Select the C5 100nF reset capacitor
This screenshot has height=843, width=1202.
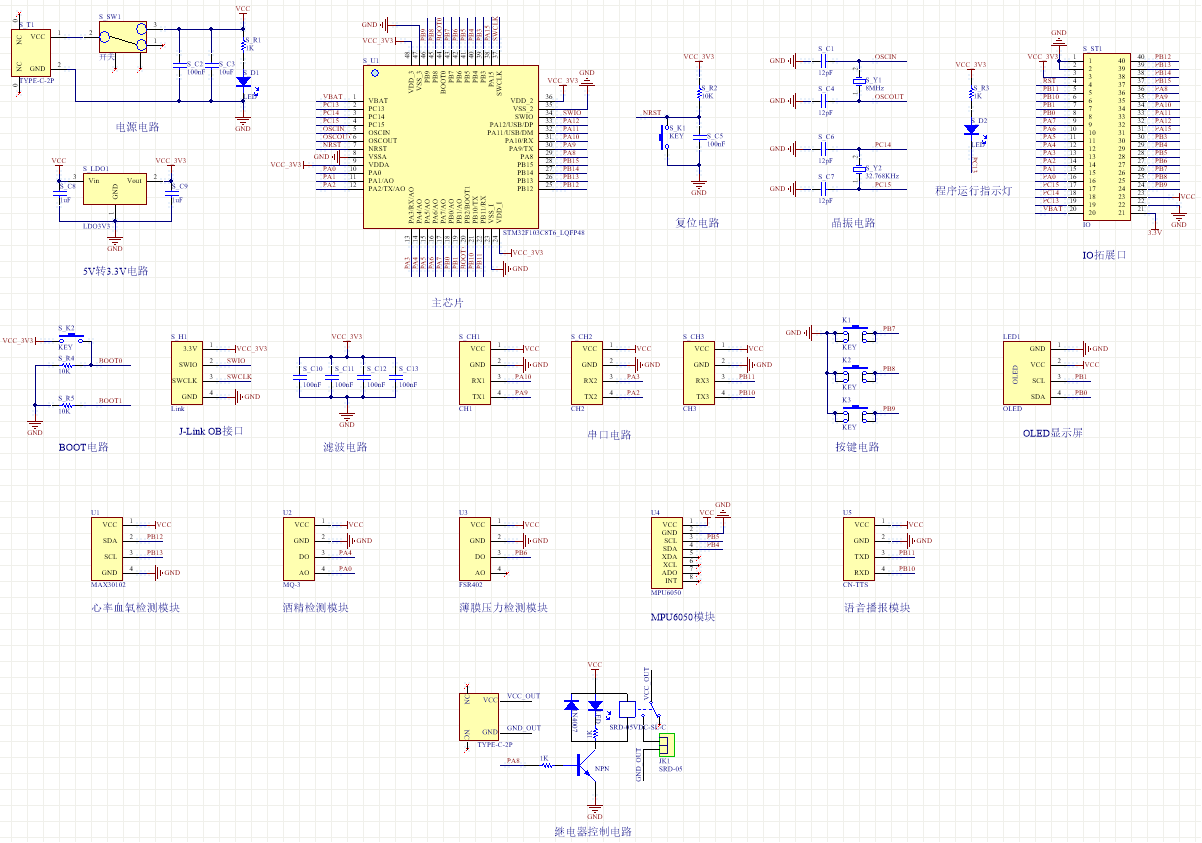pos(699,137)
